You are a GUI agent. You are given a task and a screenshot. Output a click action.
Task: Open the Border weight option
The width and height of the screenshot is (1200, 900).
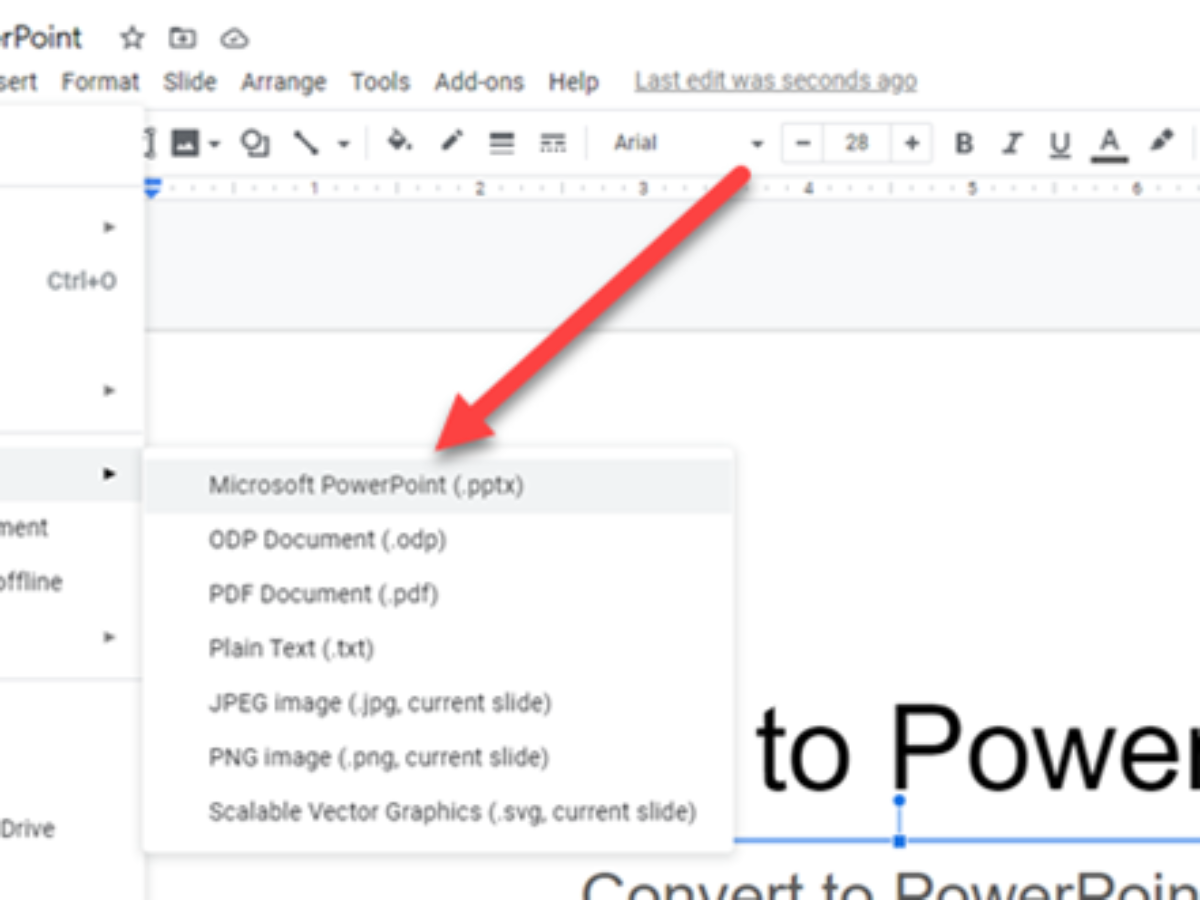coord(501,143)
